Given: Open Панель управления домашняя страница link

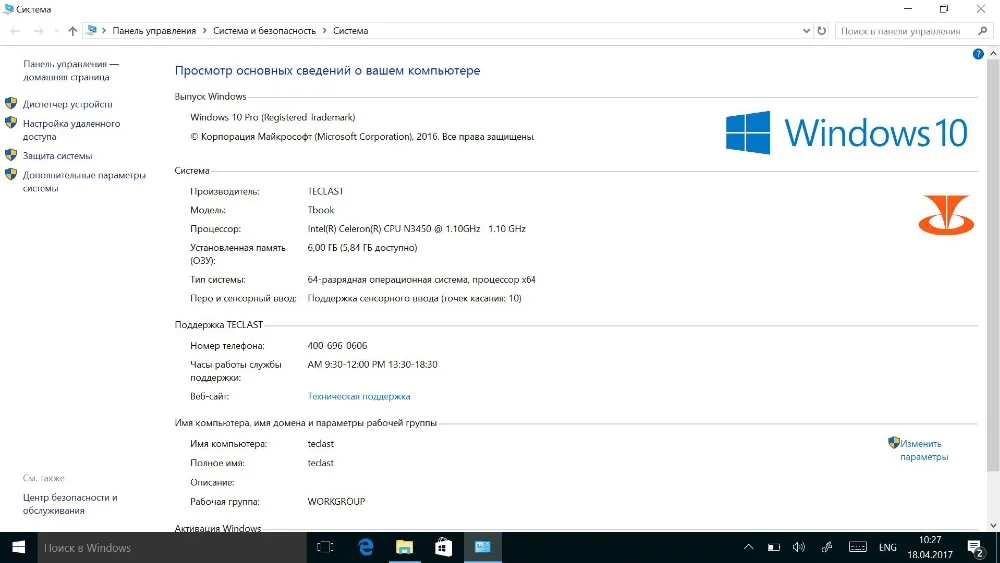Looking at the screenshot, I should point(71,70).
